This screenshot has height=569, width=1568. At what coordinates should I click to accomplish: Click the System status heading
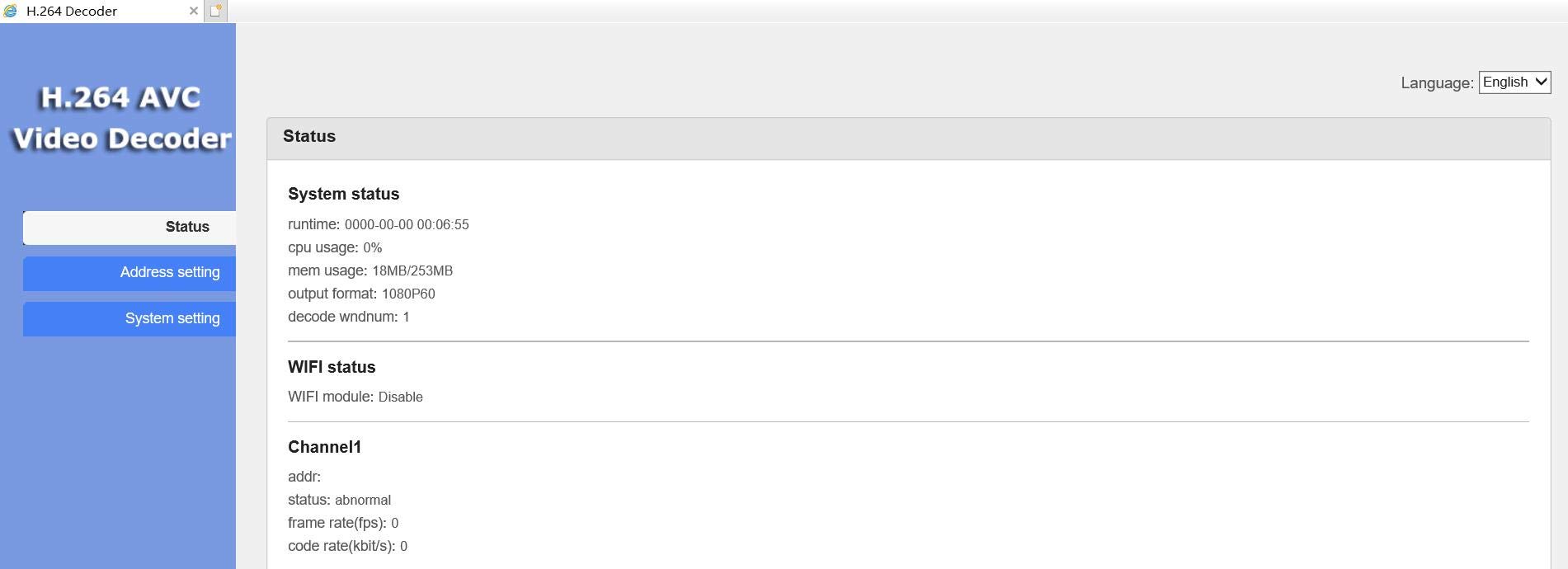pyautogui.click(x=343, y=195)
